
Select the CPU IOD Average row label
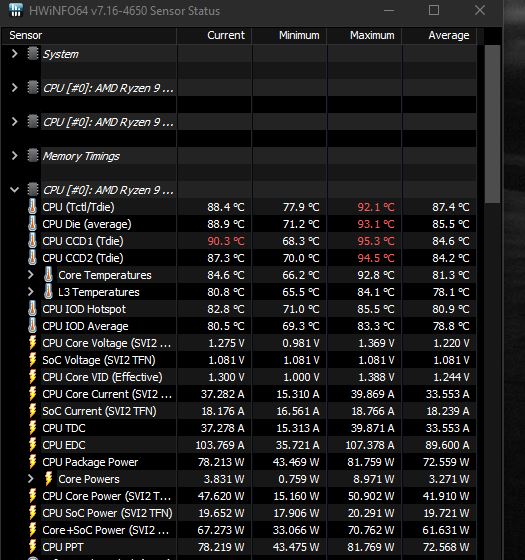(x=85, y=326)
